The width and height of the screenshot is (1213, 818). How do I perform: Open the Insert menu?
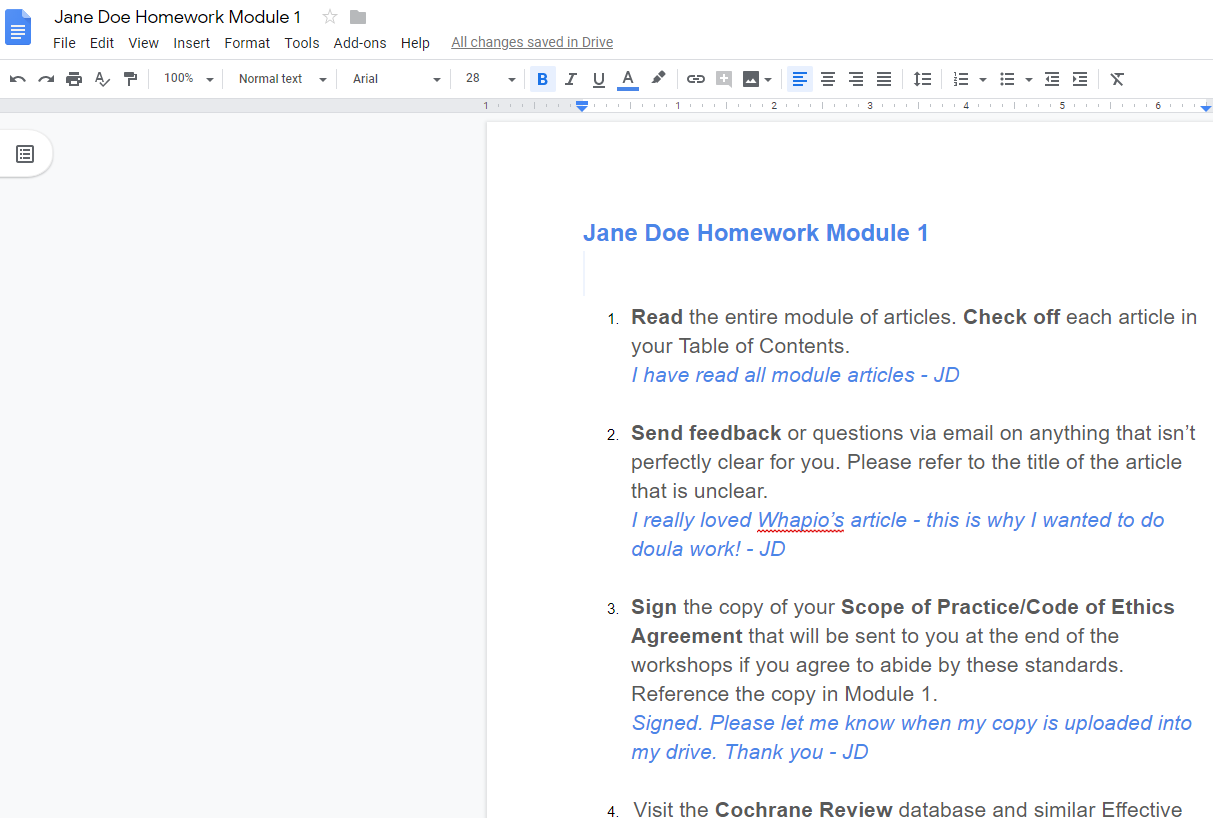pos(192,43)
